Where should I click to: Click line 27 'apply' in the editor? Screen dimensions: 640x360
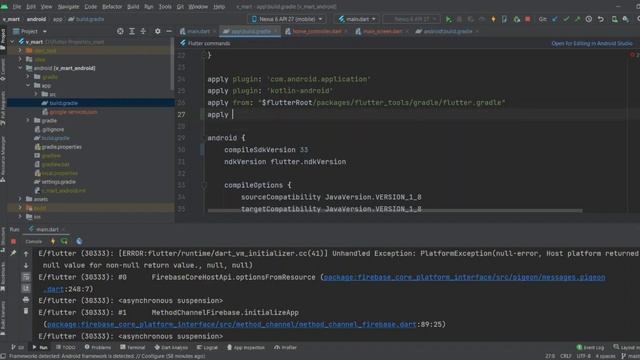tap(218, 115)
